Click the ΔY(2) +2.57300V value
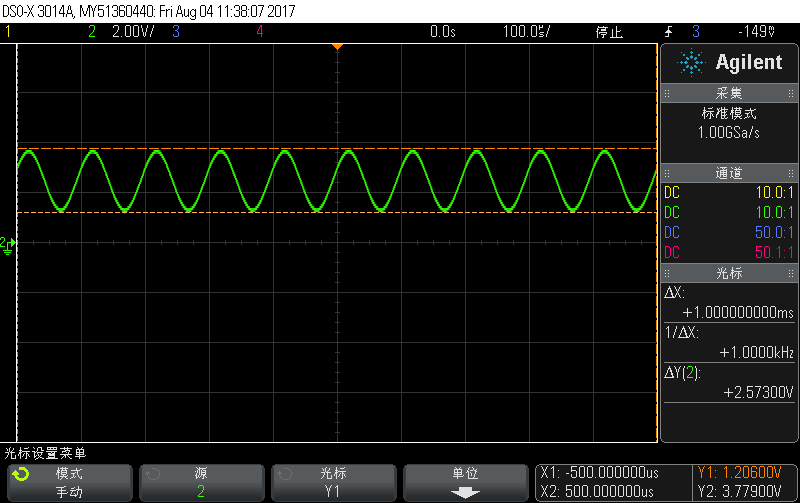This screenshot has width=800, height=503. (758, 392)
